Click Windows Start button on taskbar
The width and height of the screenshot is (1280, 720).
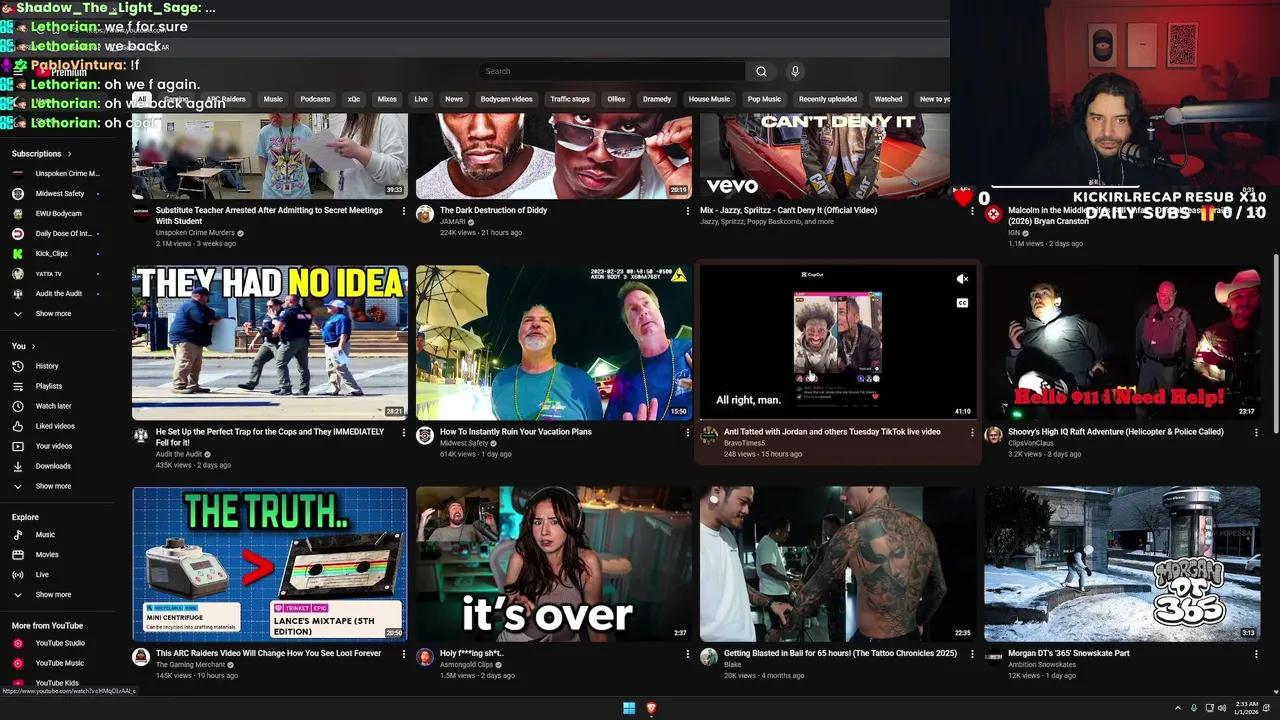(x=629, y=708)
